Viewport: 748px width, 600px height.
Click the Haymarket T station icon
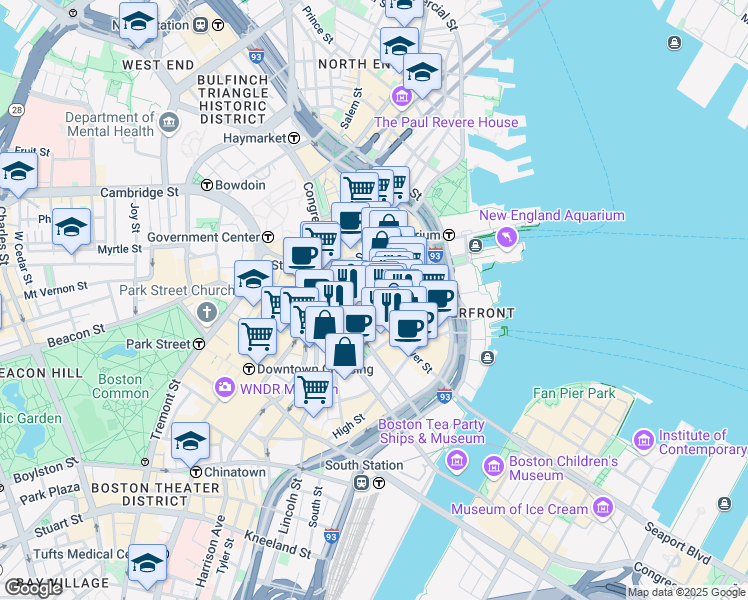294,138
